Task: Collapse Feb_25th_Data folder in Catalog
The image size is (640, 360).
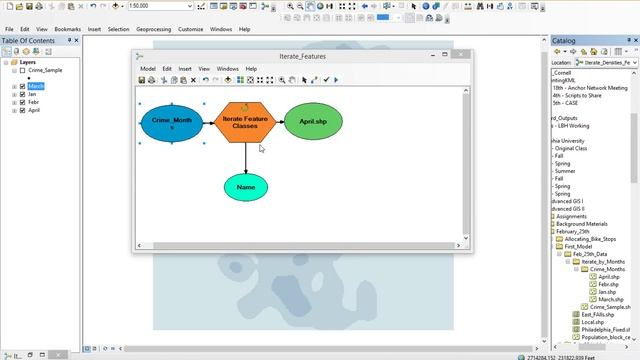Action: pyautogui.click(x=560, y=254)
